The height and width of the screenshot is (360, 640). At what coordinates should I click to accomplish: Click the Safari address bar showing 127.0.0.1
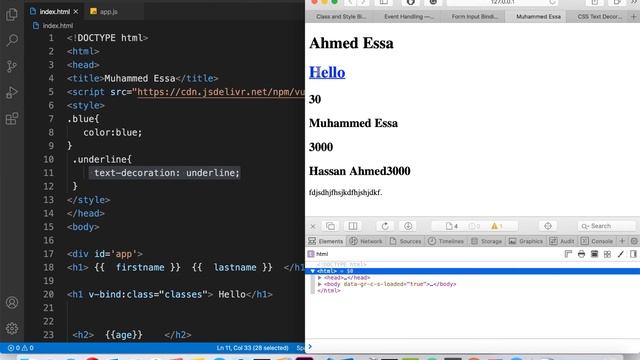click(502, 2)
